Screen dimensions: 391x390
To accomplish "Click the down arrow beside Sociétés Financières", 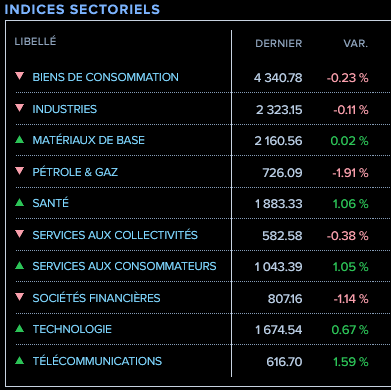I will (20, 297).
